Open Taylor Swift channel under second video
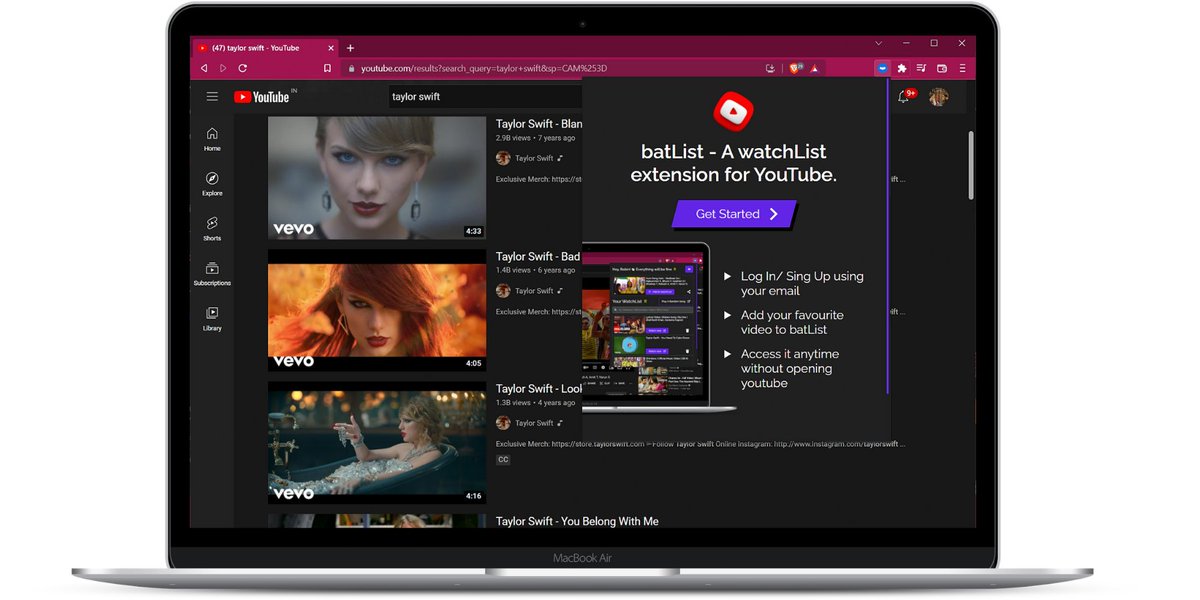 pyautogui.click(x=533, y=291)
